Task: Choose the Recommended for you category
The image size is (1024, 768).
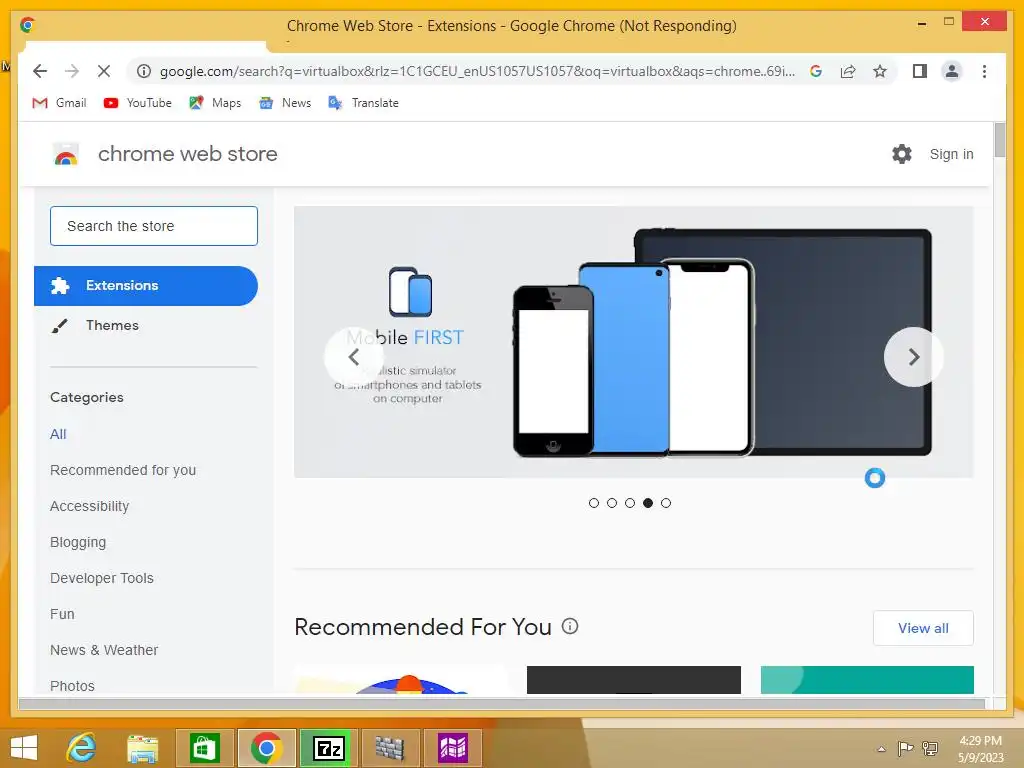Action: click(123, 470)
